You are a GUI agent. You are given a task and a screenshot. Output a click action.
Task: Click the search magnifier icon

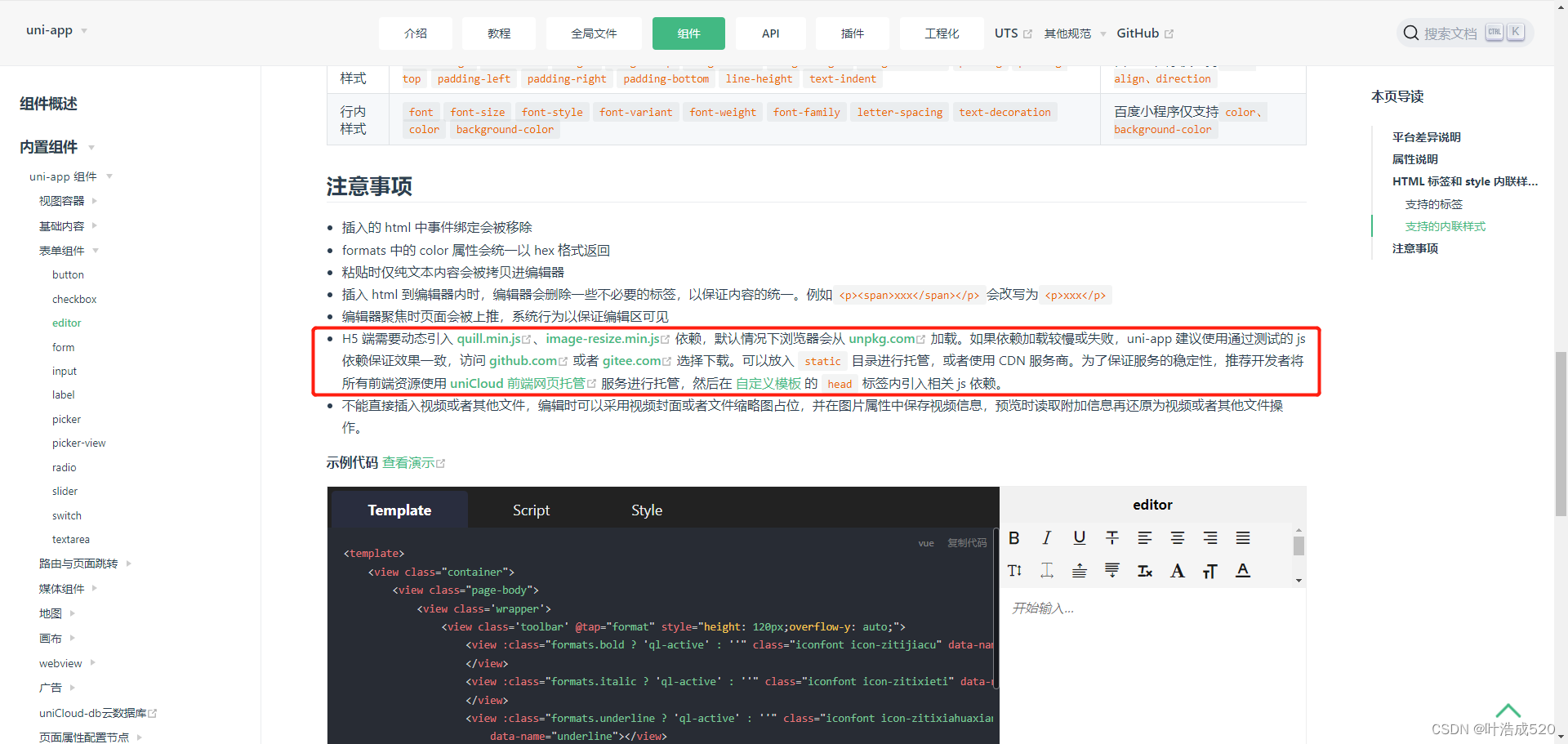pos(1410,33)
